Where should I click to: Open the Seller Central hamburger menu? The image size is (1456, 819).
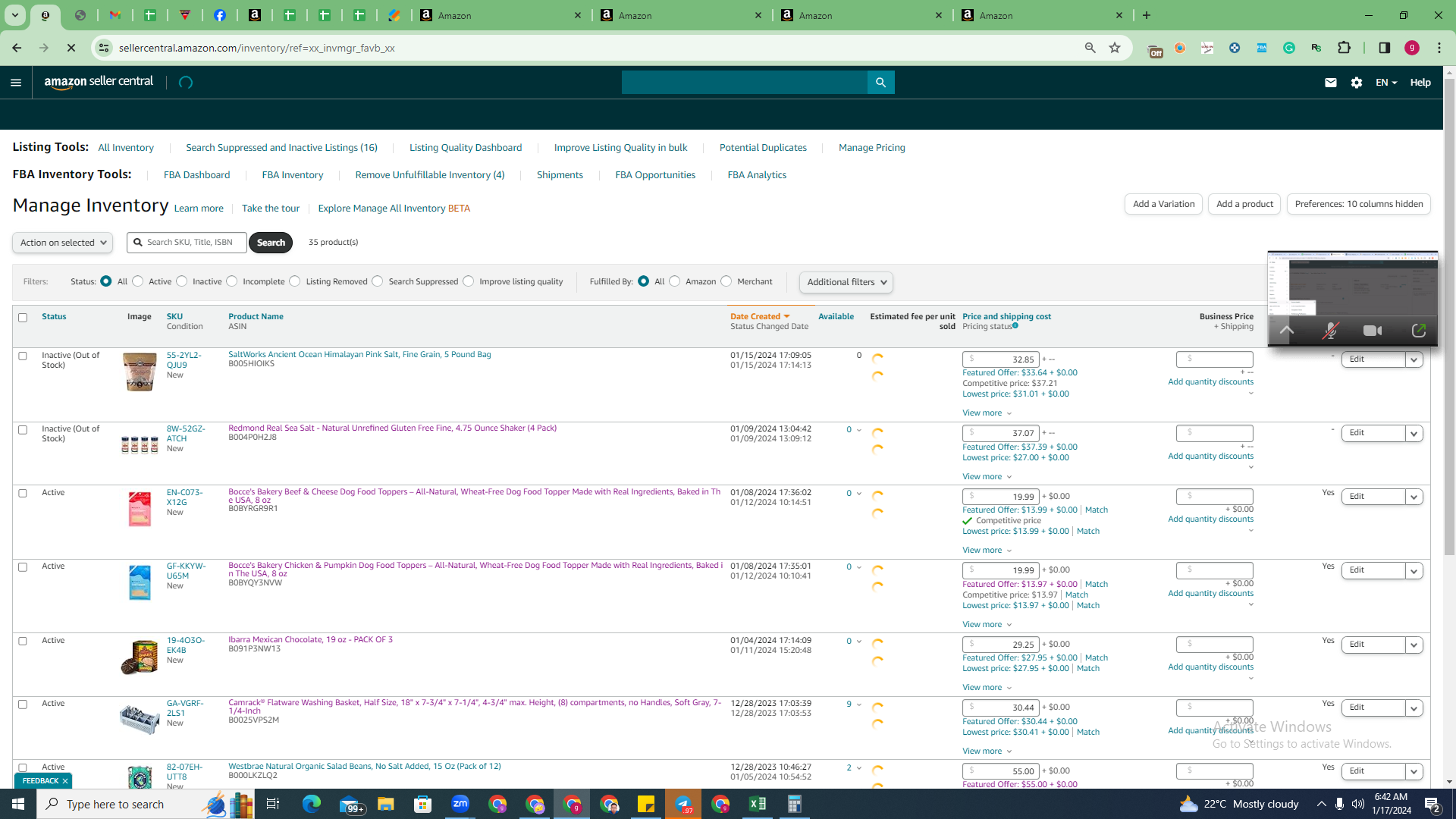pos(16,83)
